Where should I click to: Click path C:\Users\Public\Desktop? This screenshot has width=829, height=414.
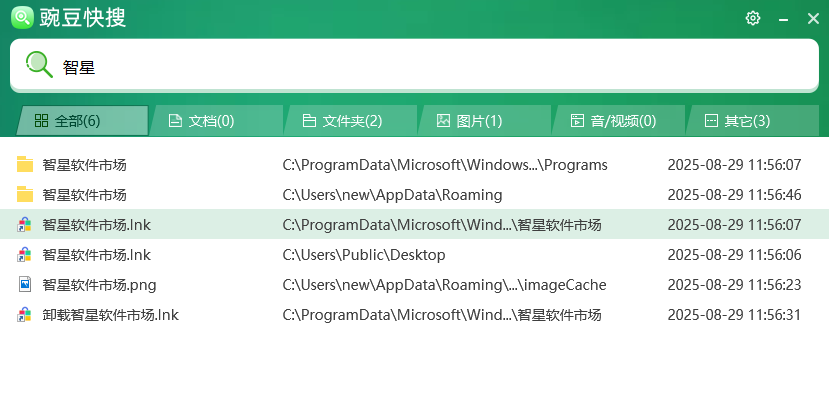tap(364, 255)
